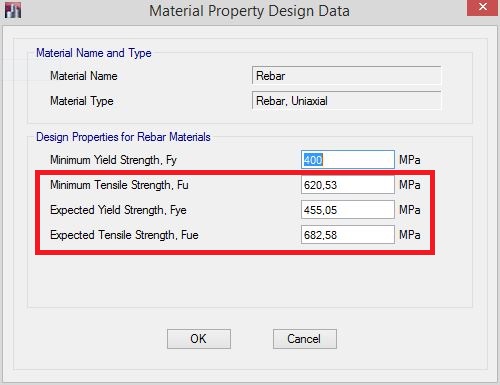Viewport: 500px width, 385px height.
Task: Click the Material Property Design Data title bar
Action: tap(249, 11)
